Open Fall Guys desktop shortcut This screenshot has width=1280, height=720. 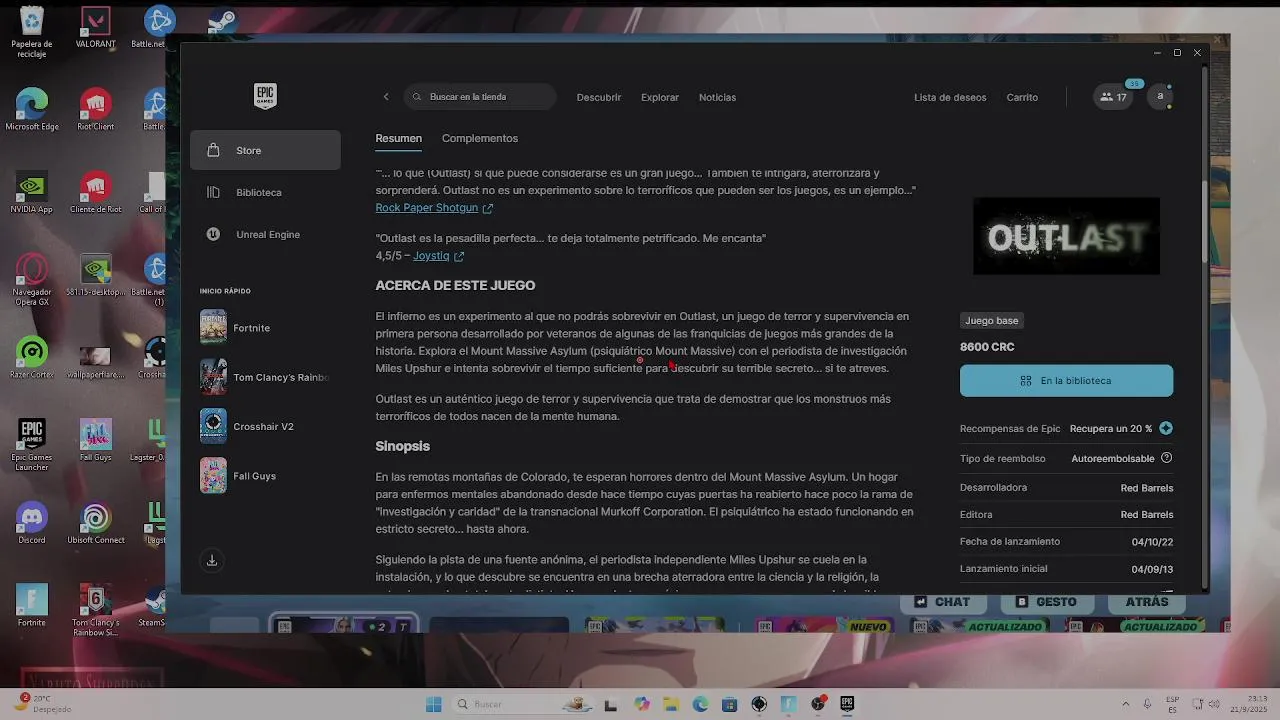[x=96, y=440]
